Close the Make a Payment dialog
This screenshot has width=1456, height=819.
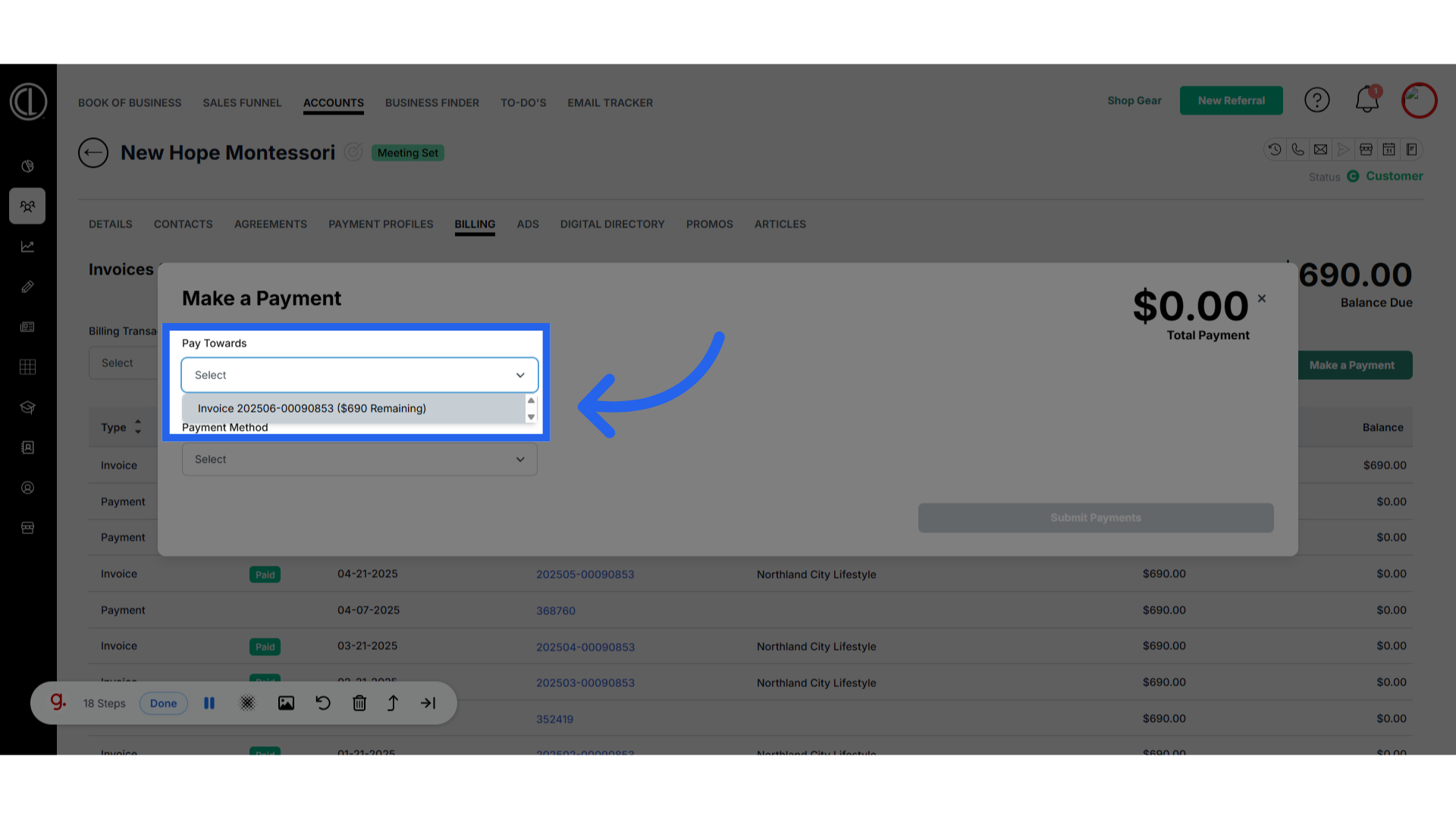point(1262,299)
